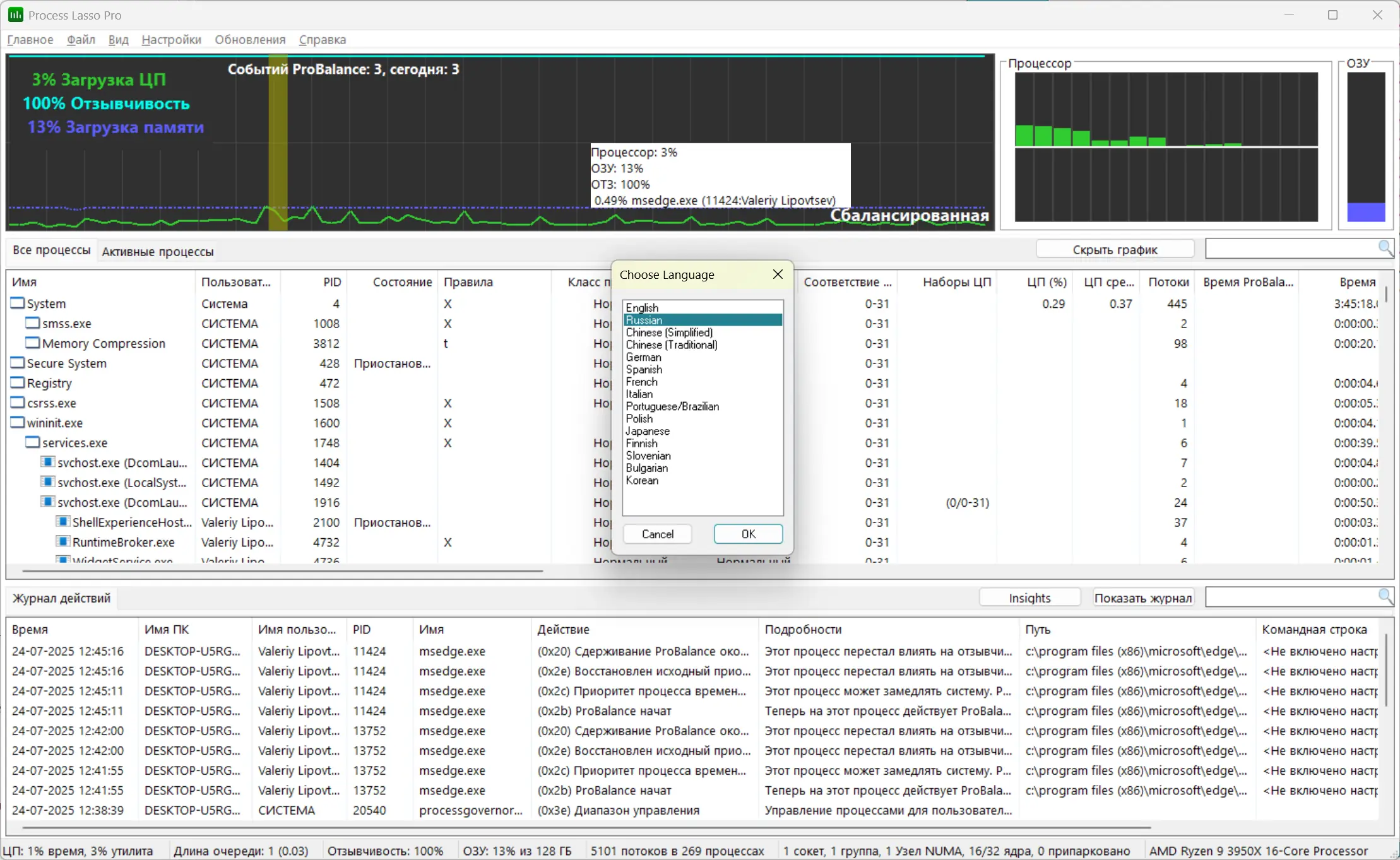The width and height of the screenshot is (1400, 860).
Task: Close the Choose Language dialog
Action: (x=778, y=274)
